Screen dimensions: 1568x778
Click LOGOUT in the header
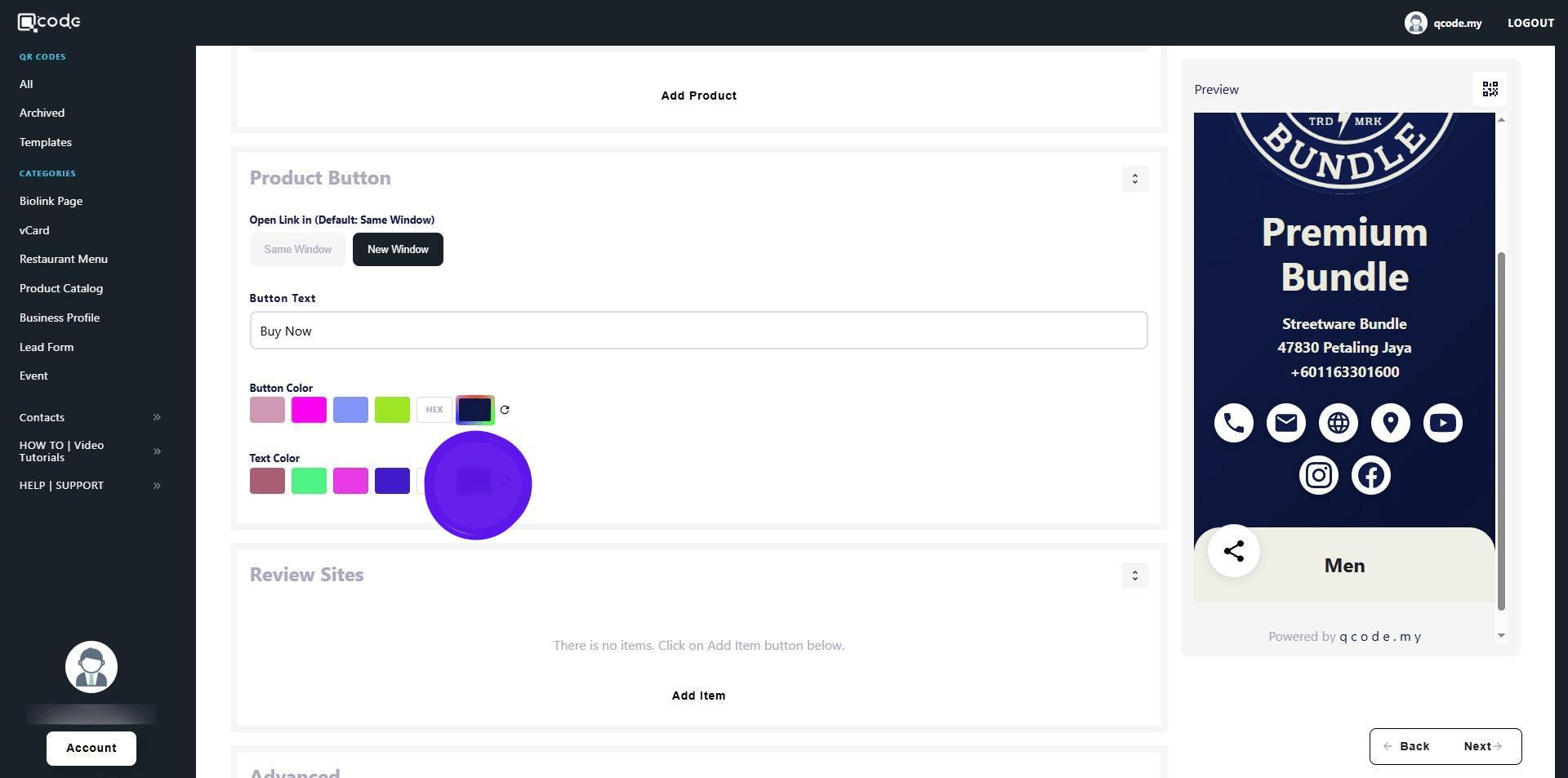(x=1530, y=23)
